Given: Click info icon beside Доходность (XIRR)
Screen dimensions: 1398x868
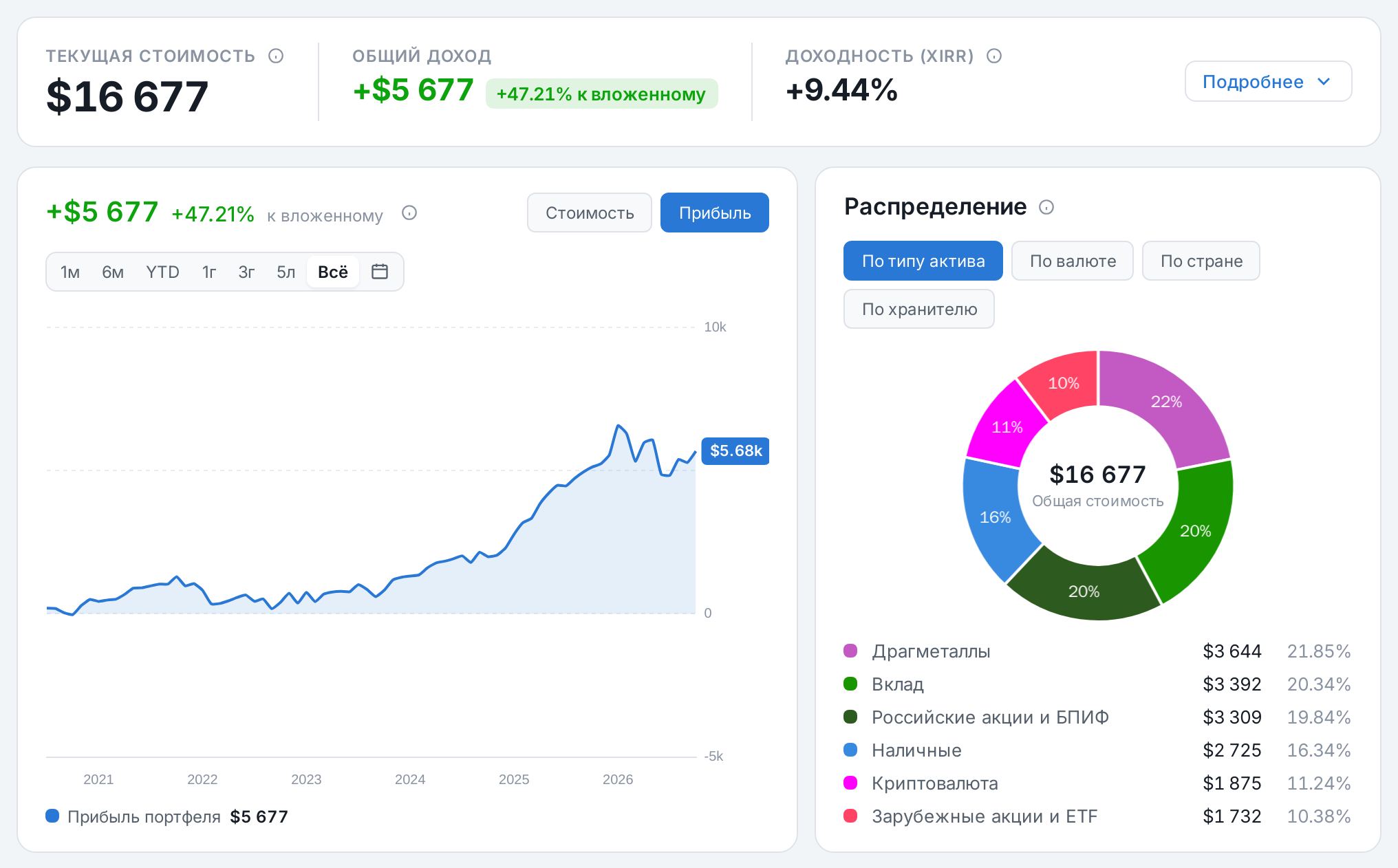Looking at the screenshot, I should pos(994,56).
